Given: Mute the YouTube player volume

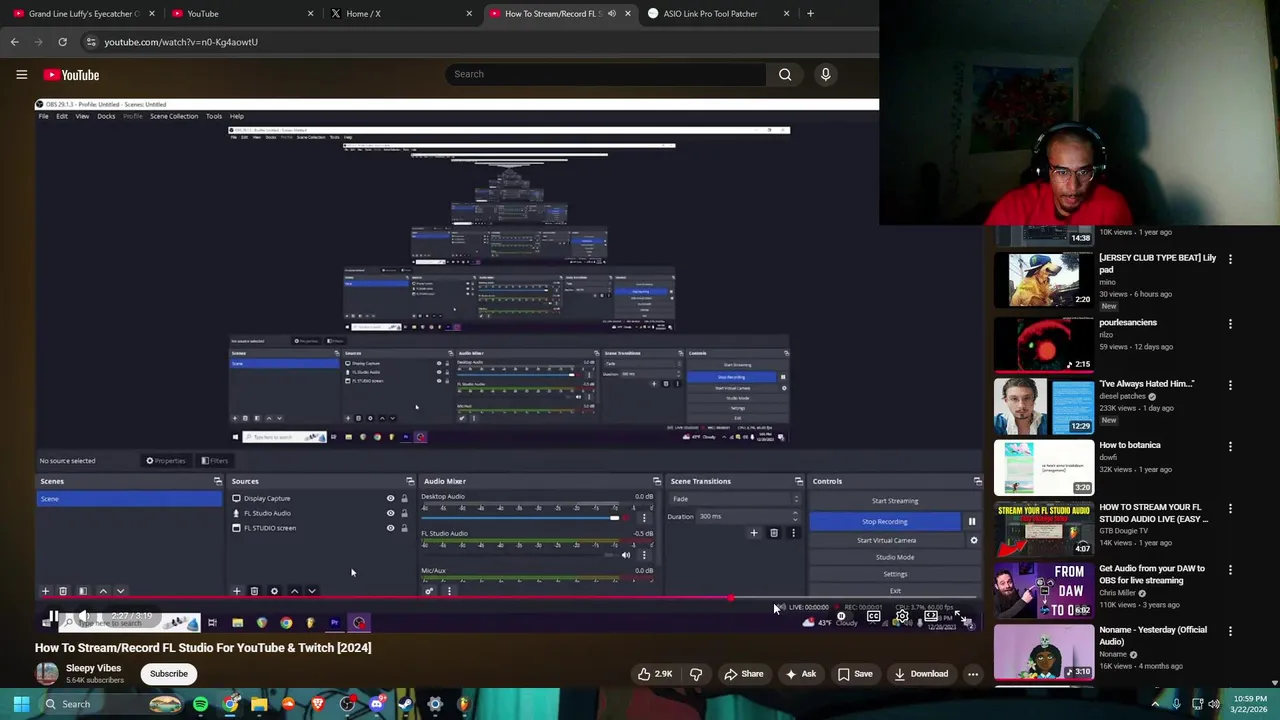Looking at the screenshot, I should 85,617.
